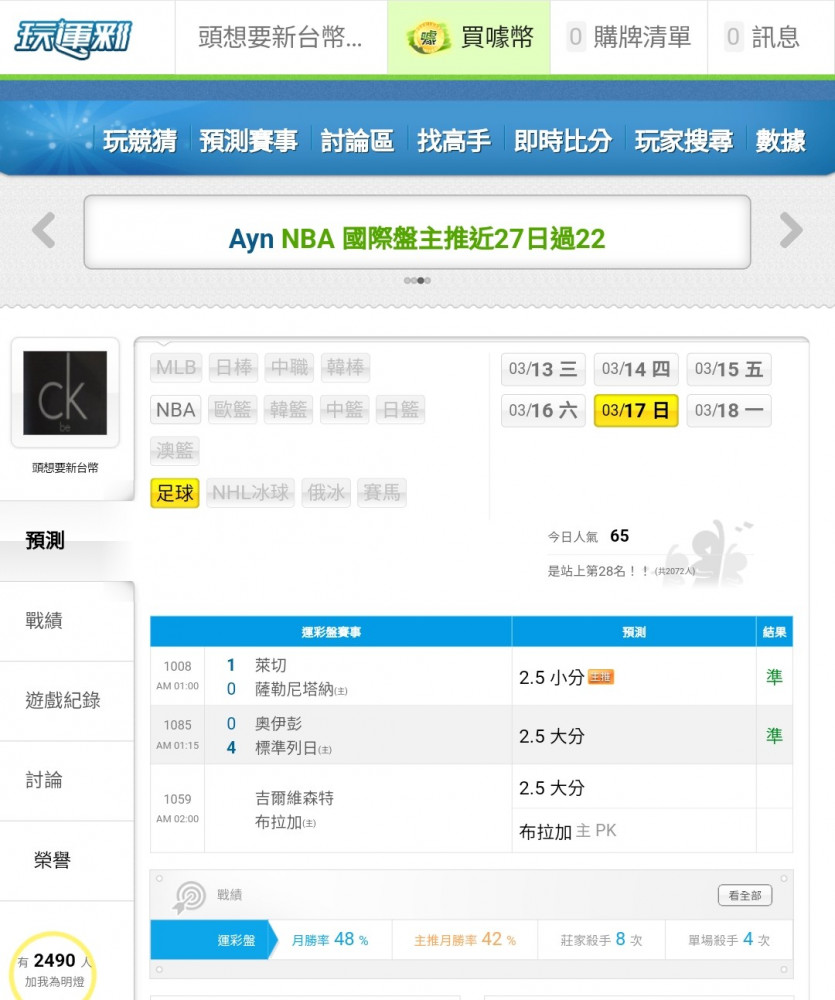
Task: Select the 歐籃 league filter
Action: click(232, 409)
